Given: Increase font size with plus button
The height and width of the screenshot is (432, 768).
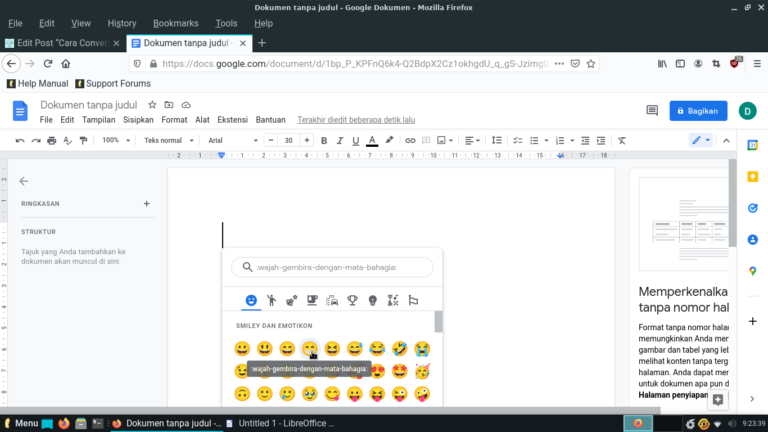Looking at the screenshot, I should coord(307,140).
